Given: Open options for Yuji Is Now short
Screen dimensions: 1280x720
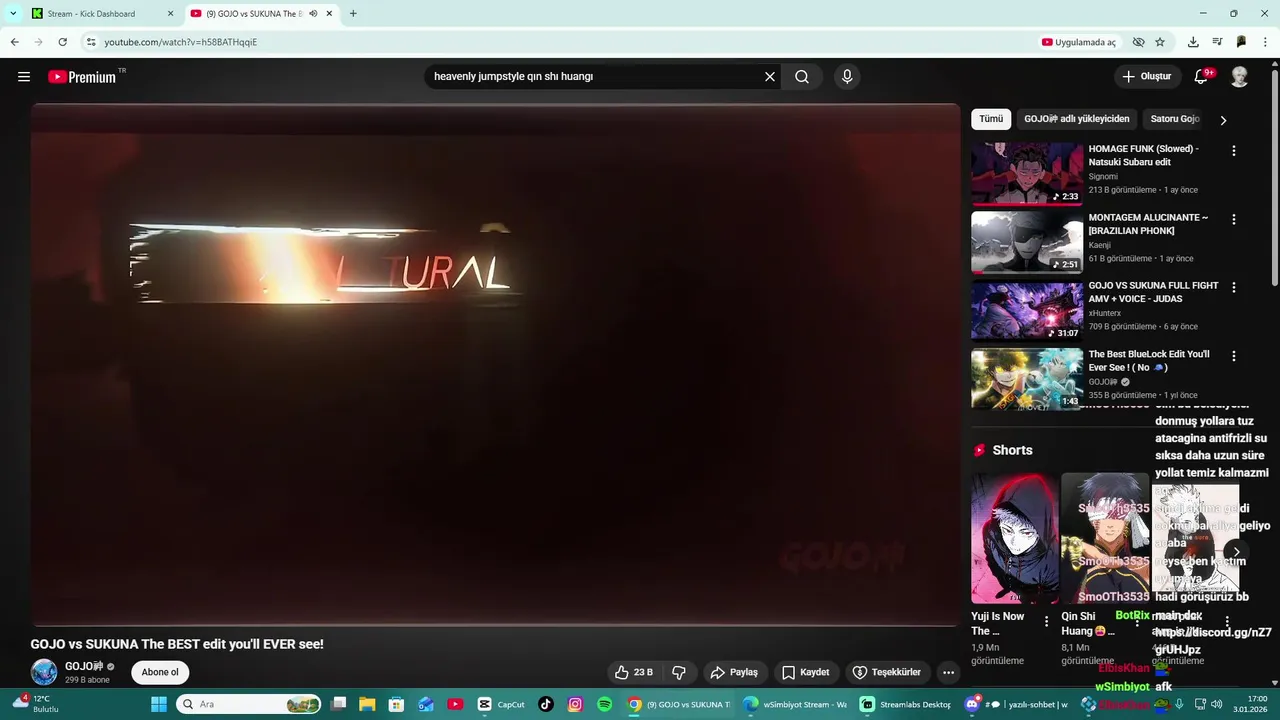Looking at the screenshot, I should 1047,621.
